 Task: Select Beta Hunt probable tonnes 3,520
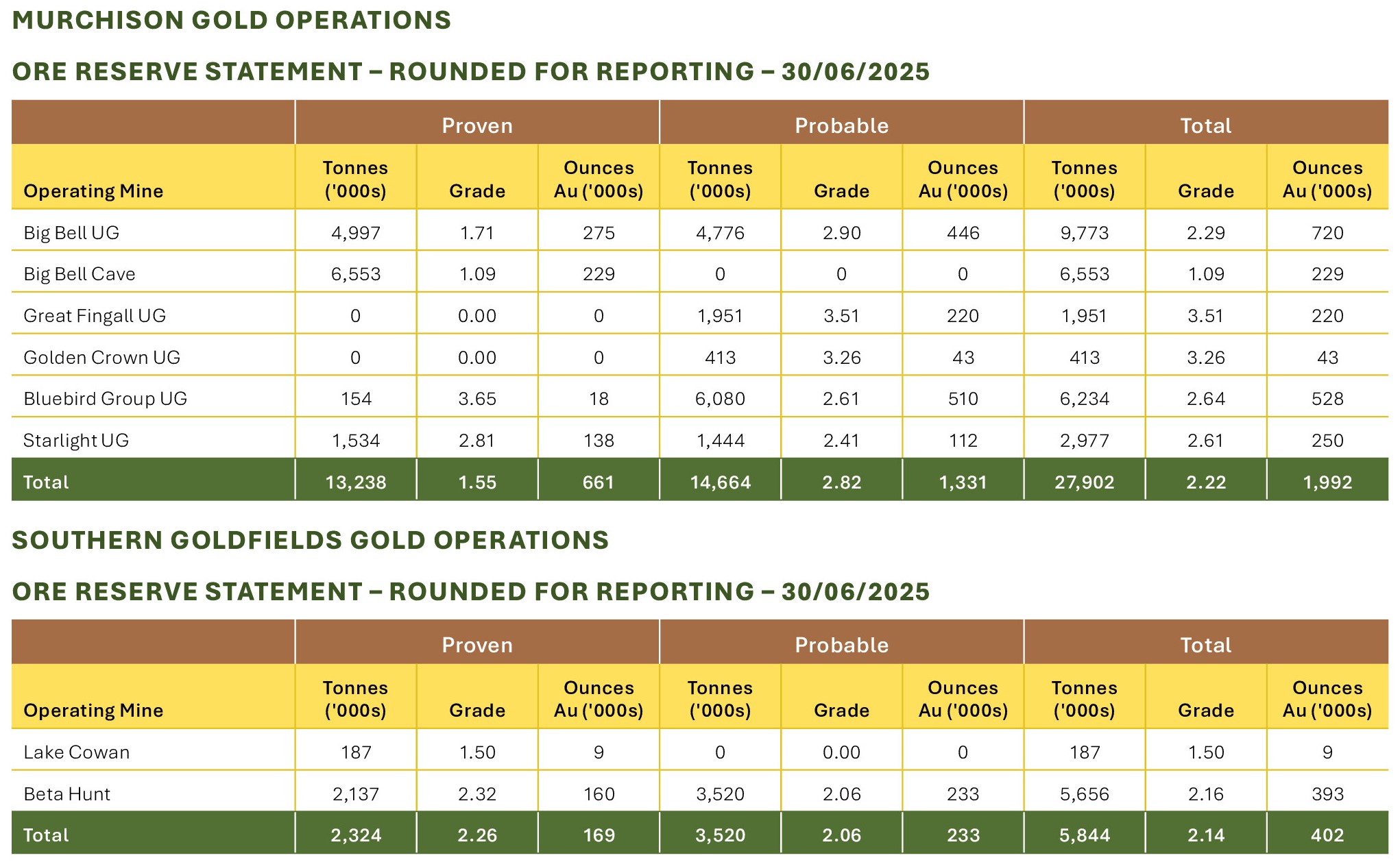coord(720,794)
